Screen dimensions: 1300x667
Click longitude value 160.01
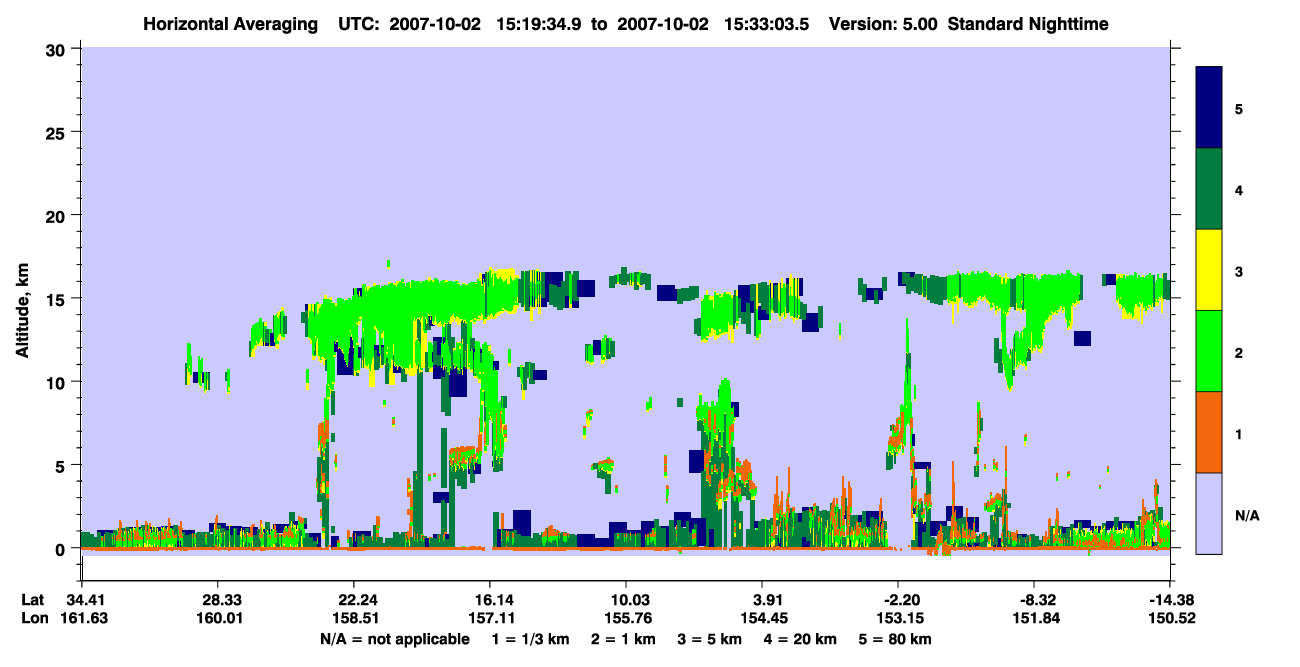click(x=217, y=619)
